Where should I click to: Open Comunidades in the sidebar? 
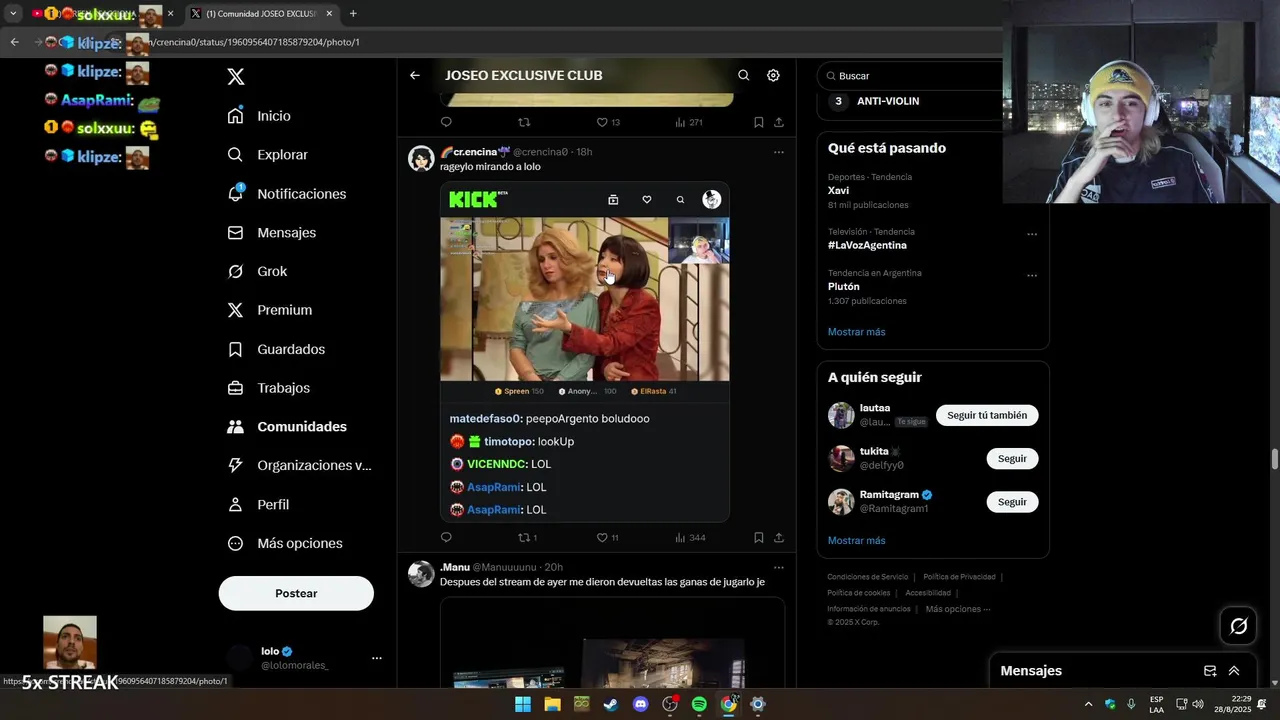pos(287,427)
